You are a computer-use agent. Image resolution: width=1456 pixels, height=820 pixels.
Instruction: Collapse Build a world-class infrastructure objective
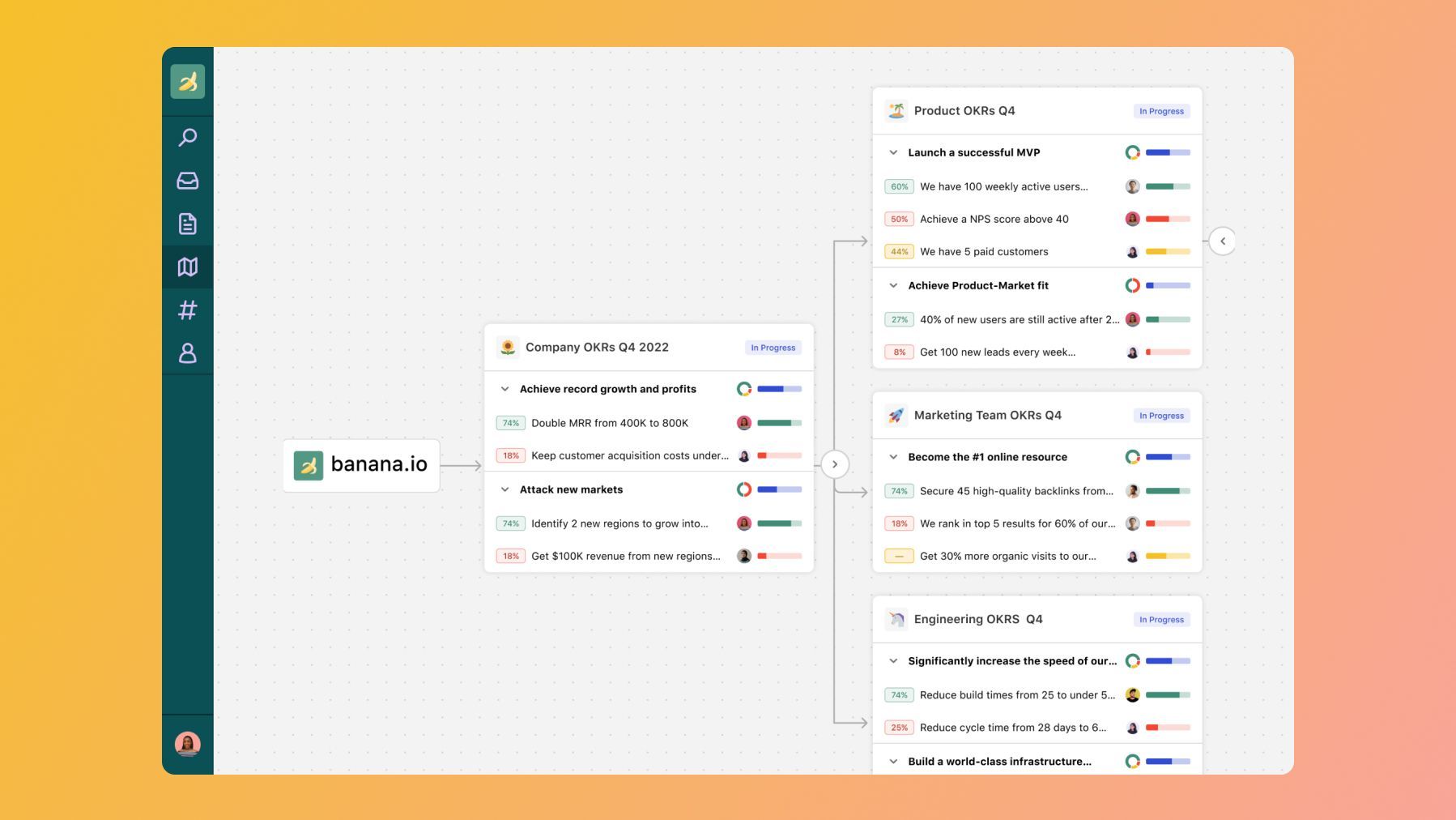[x=893, y=762]
